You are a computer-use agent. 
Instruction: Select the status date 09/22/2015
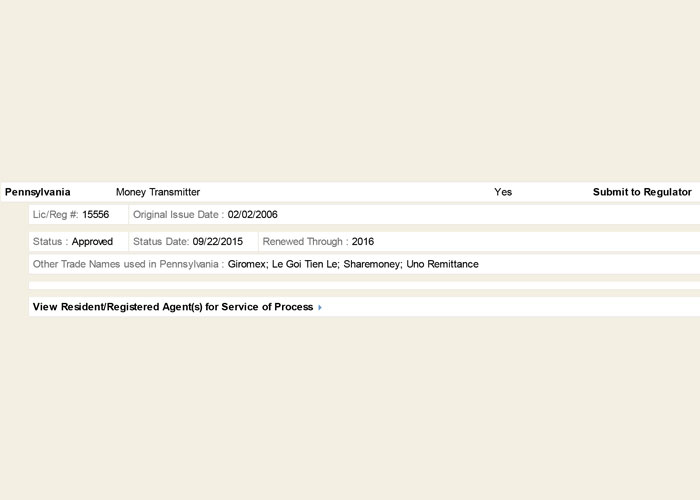pos(218,242)
